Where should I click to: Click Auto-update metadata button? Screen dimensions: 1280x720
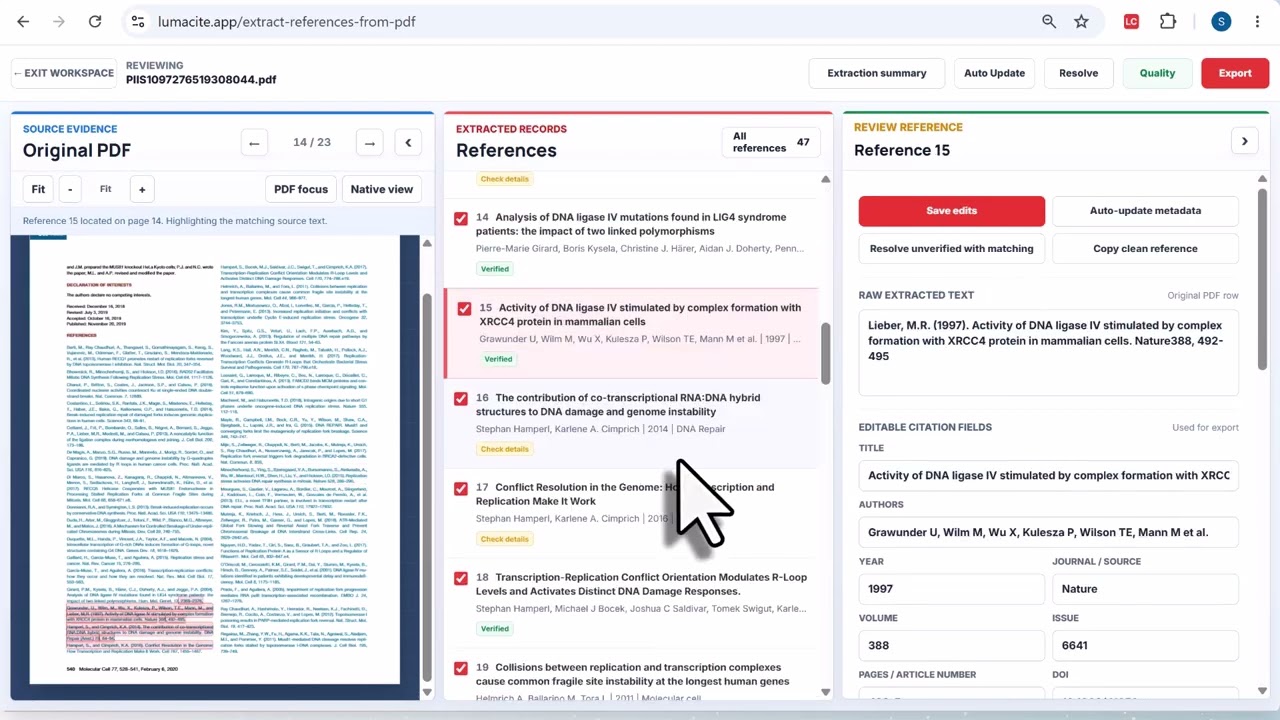coord(1145,211)
